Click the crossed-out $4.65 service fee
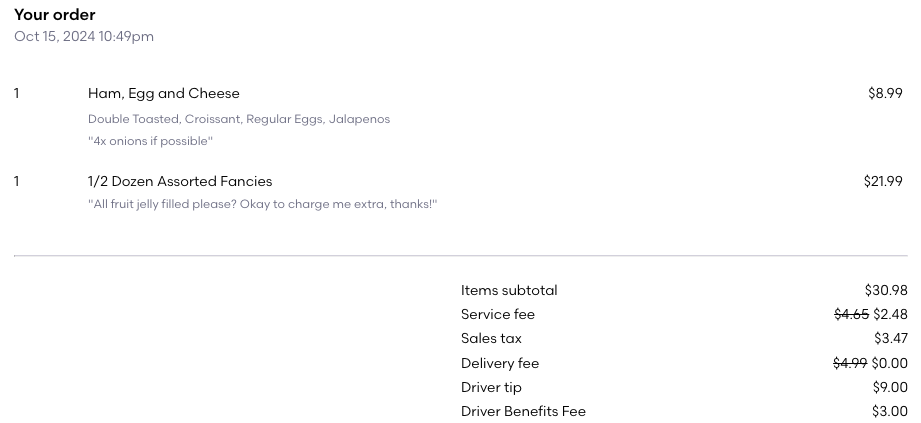The height and width of the screenshot is (423, 921). [851, 315]
